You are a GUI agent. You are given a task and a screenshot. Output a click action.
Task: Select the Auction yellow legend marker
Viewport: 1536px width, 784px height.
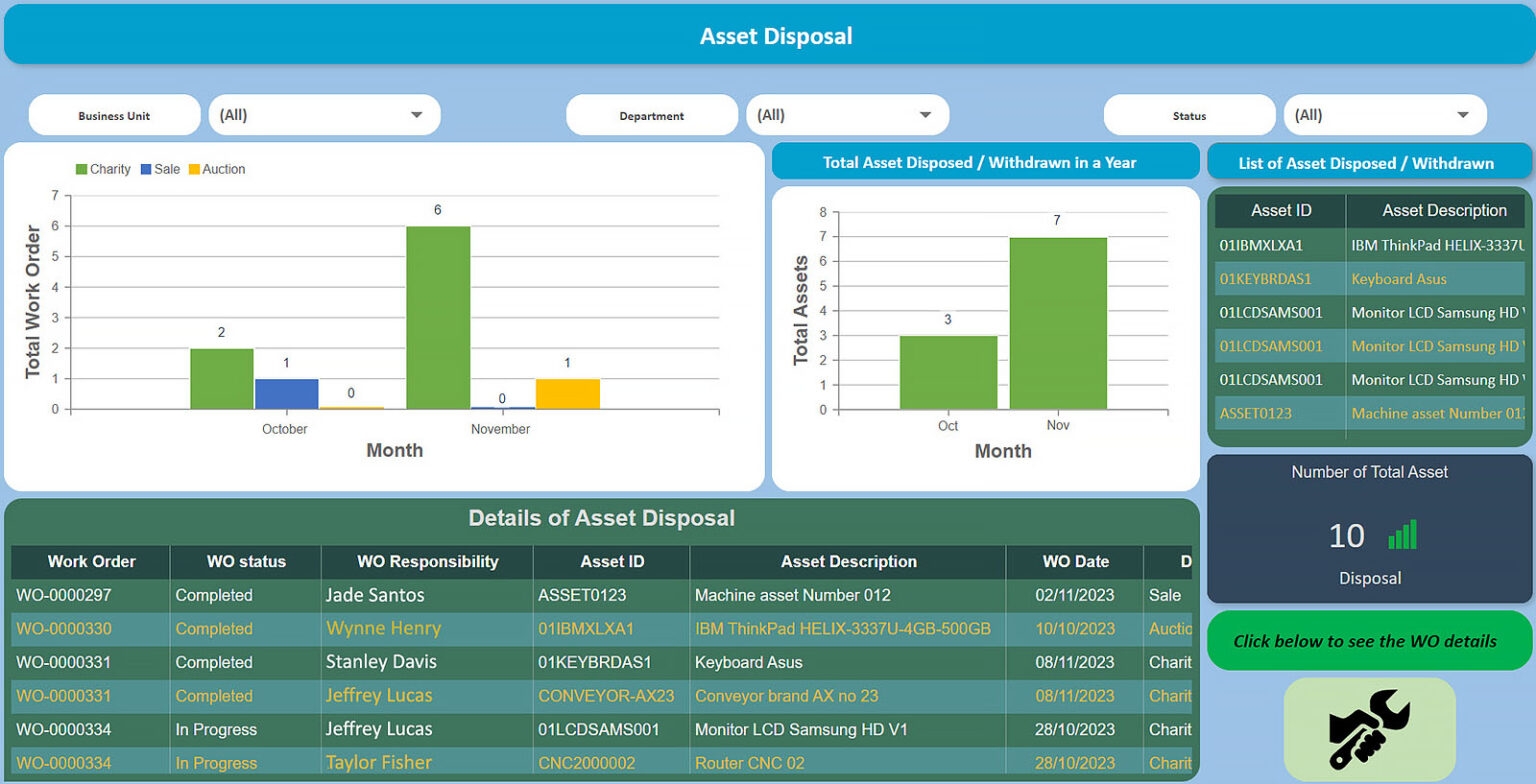tap(196, 168)
